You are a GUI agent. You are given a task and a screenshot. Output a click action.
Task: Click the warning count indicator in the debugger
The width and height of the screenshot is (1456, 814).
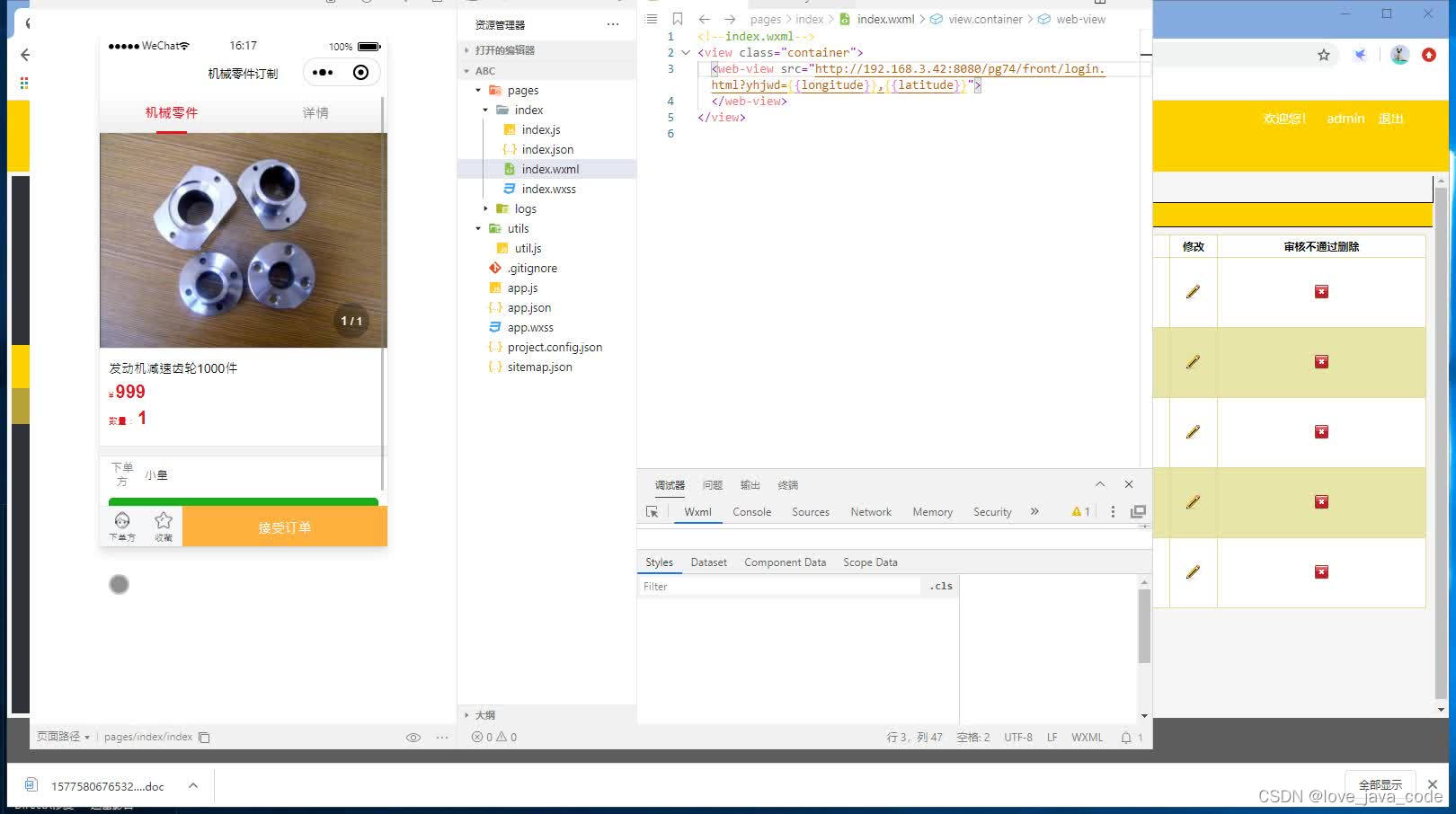(x=1080, y=512)
